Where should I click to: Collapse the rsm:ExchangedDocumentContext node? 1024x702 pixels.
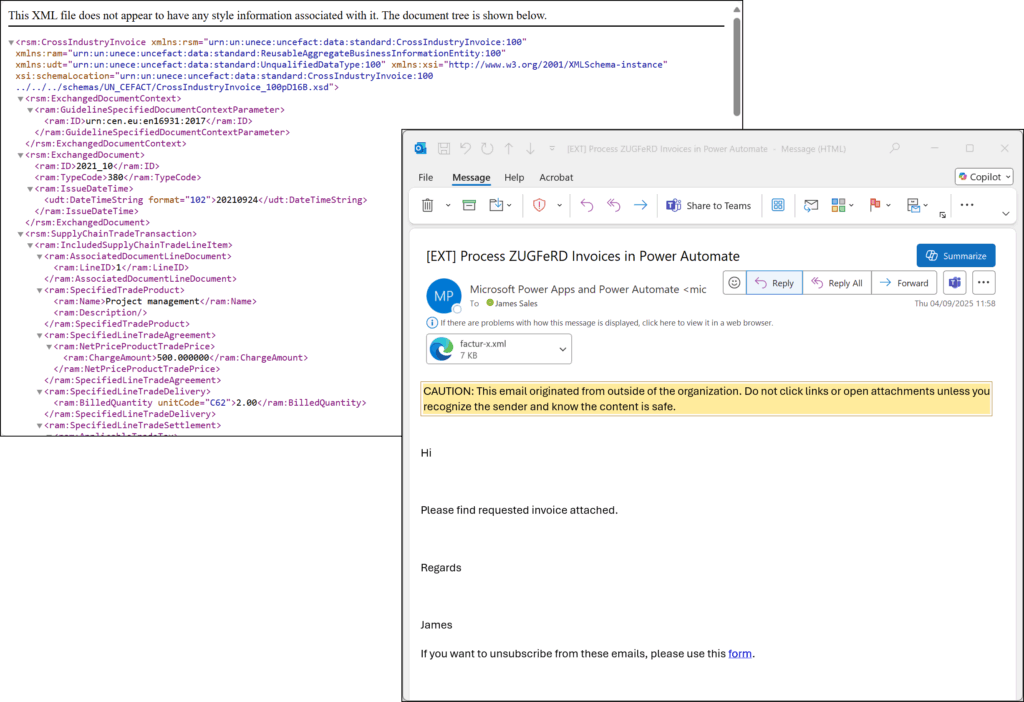point(20,99)
